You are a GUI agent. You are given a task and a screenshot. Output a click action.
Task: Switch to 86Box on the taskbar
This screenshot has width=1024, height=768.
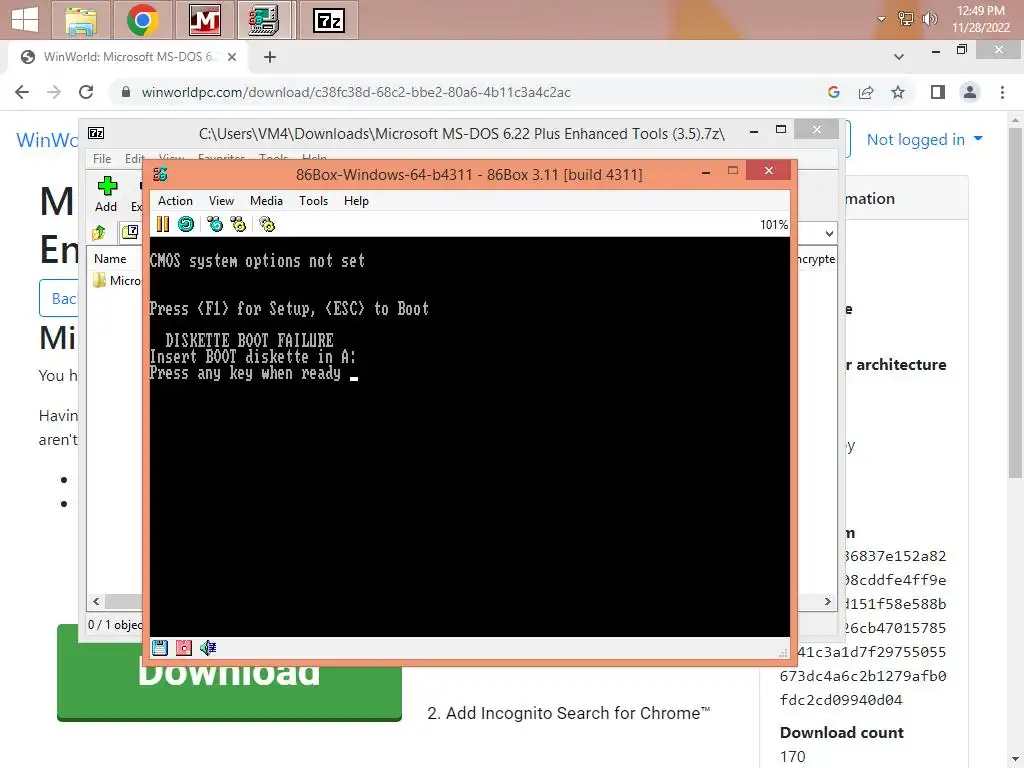[x=265, y=20]
